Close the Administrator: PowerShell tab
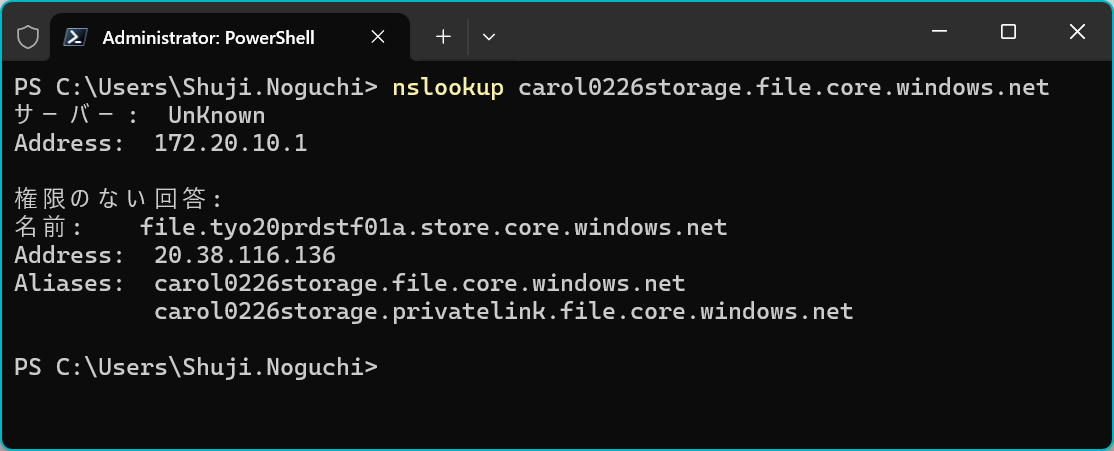Image resolution: width=1114 pixels, height=451 pixels. (x=378, y=37)
